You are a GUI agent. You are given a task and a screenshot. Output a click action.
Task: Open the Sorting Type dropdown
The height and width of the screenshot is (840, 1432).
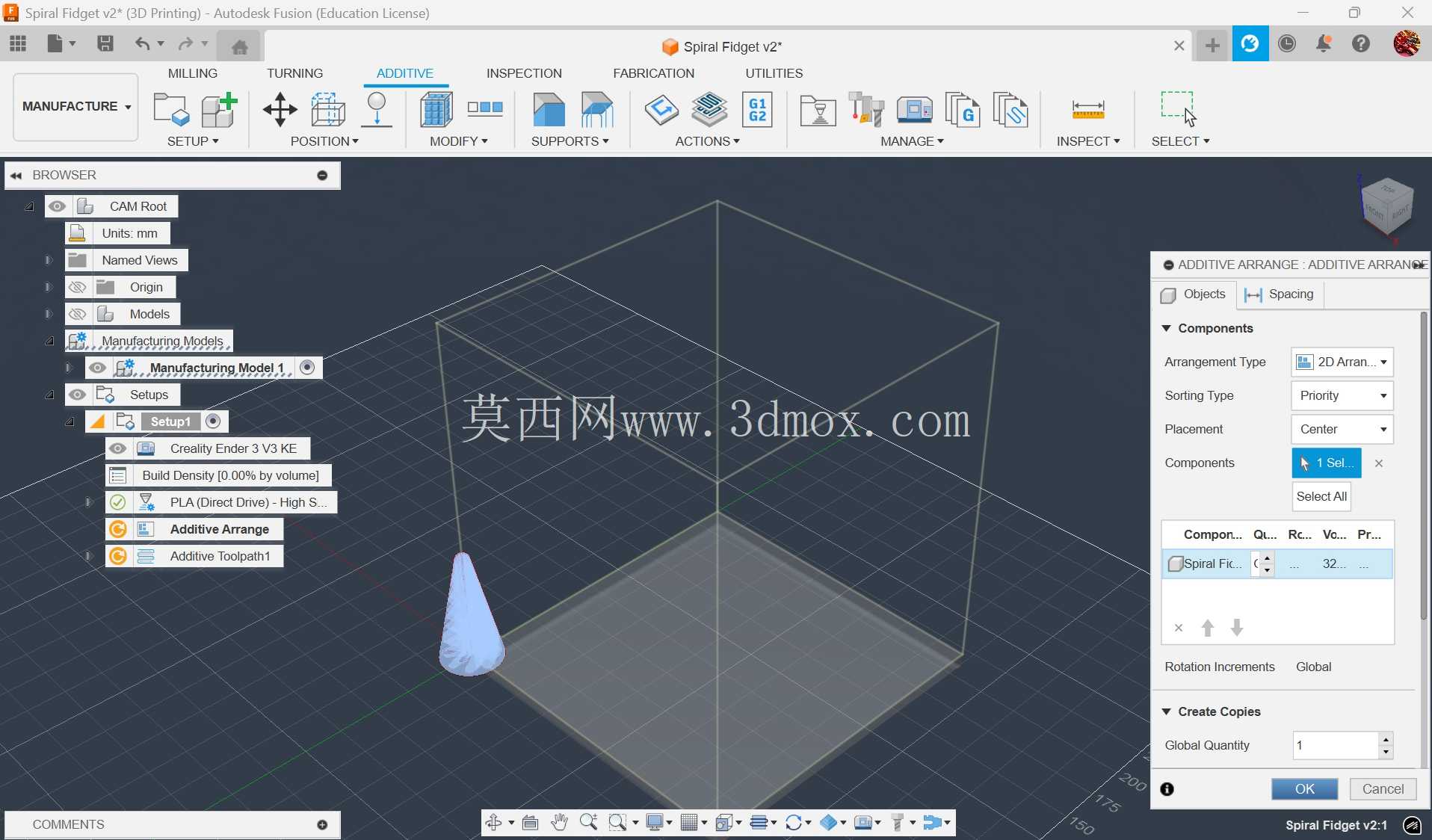pos(1342,395)
